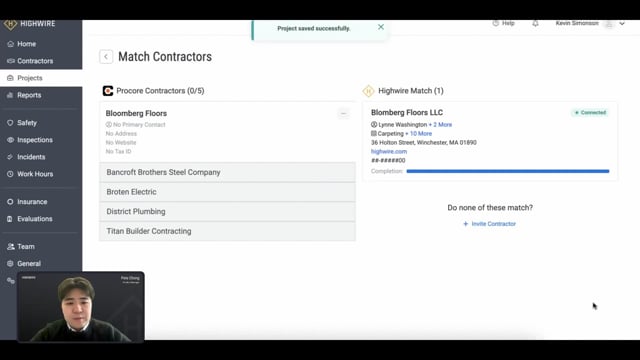Expand the Kevin Simonson user menu chevron
The width and height of the screenshot is (640, 360).
pos(622,24)
